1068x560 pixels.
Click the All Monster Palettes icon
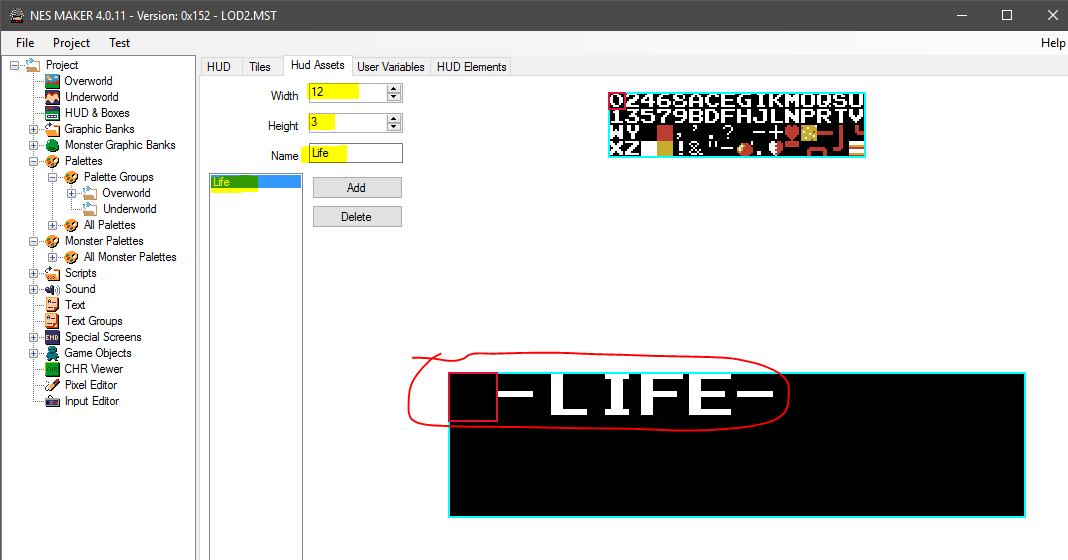tap(72, 257)
